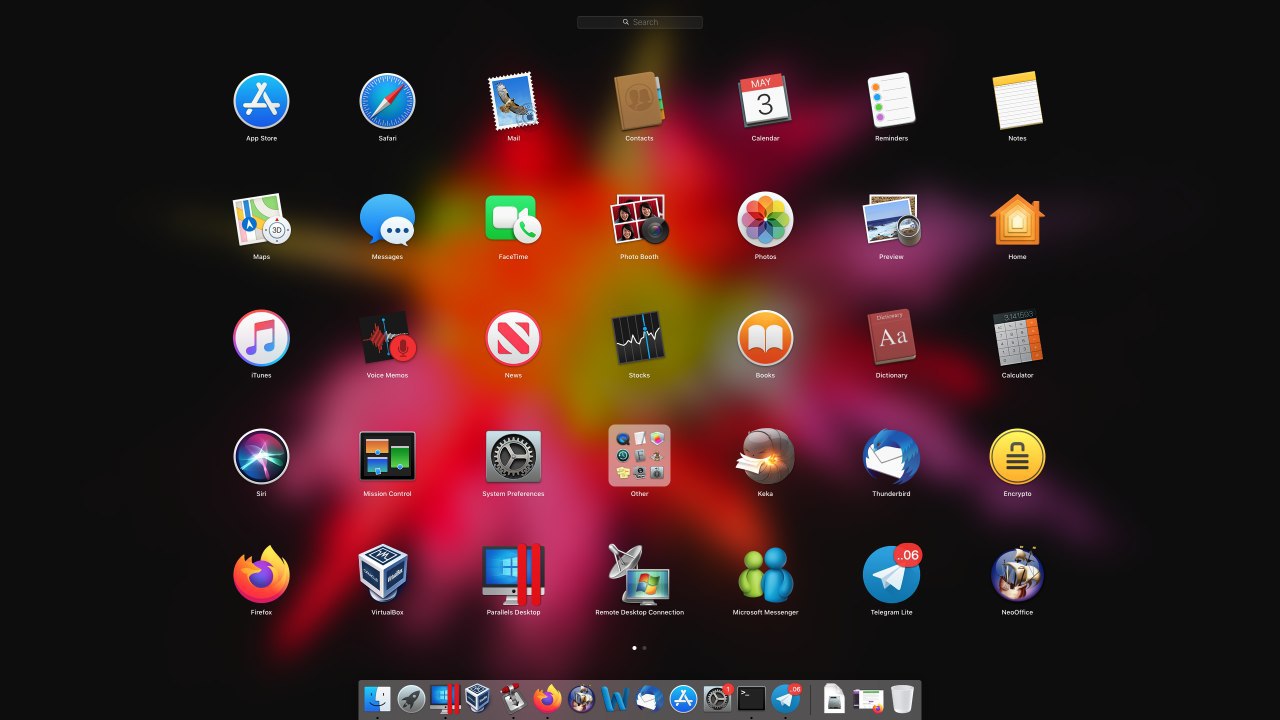Launch iTunes

(x=261, y=338)
